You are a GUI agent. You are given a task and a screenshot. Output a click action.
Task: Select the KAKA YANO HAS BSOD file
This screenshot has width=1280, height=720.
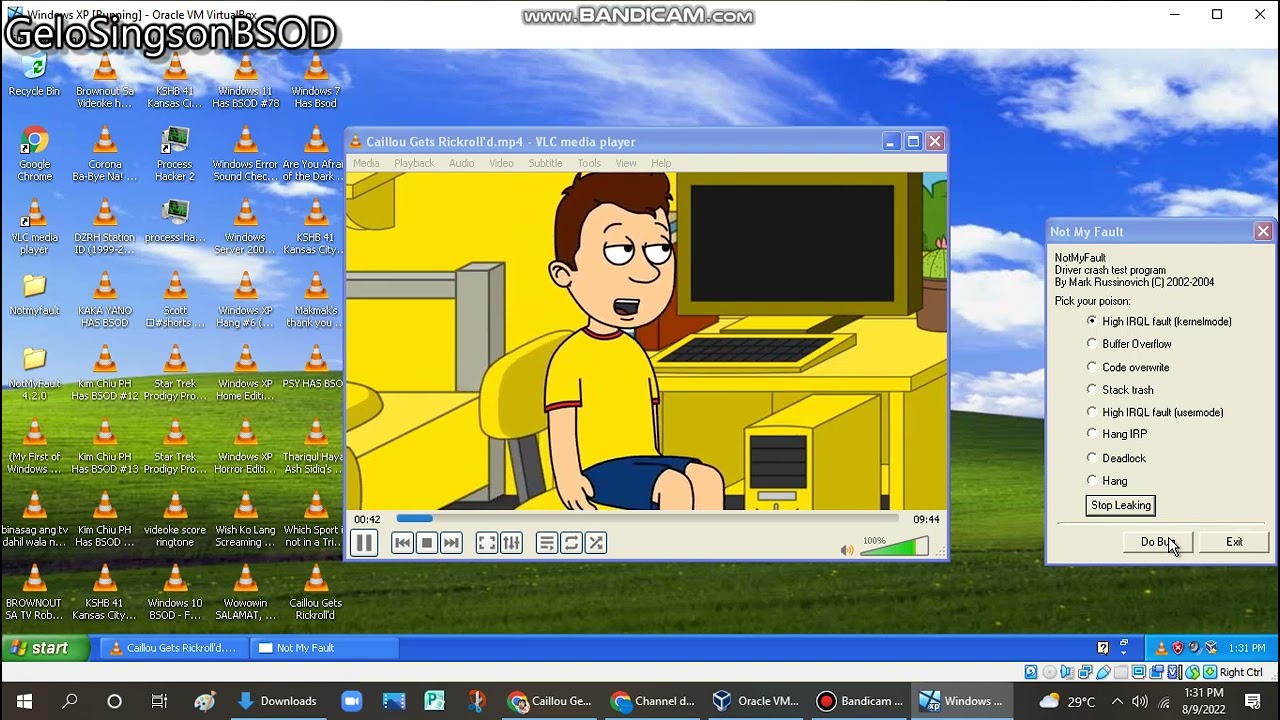click(x=105, y=301)
